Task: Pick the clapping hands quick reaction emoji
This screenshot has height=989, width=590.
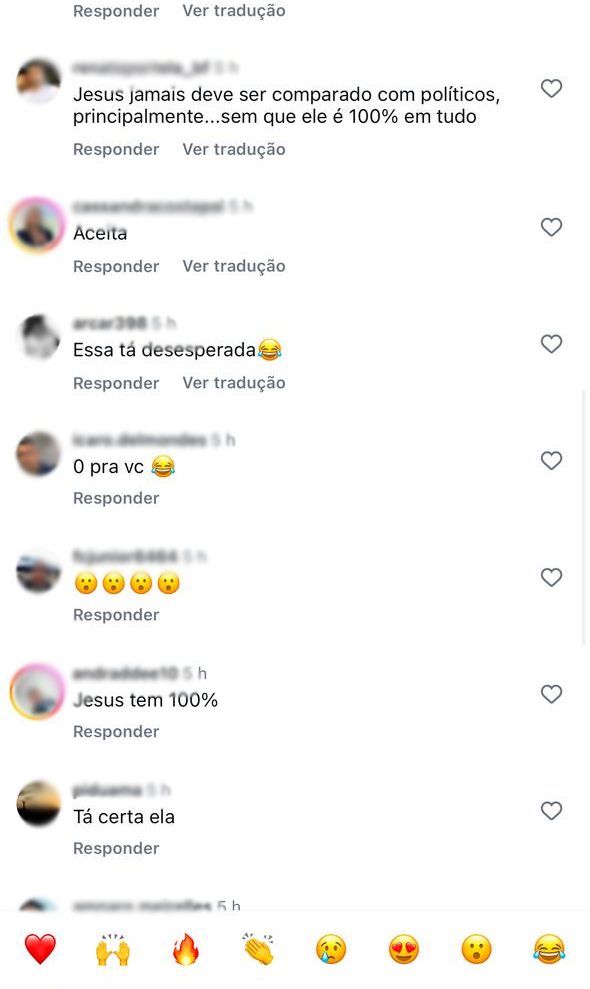Action: tap(258, 949)
